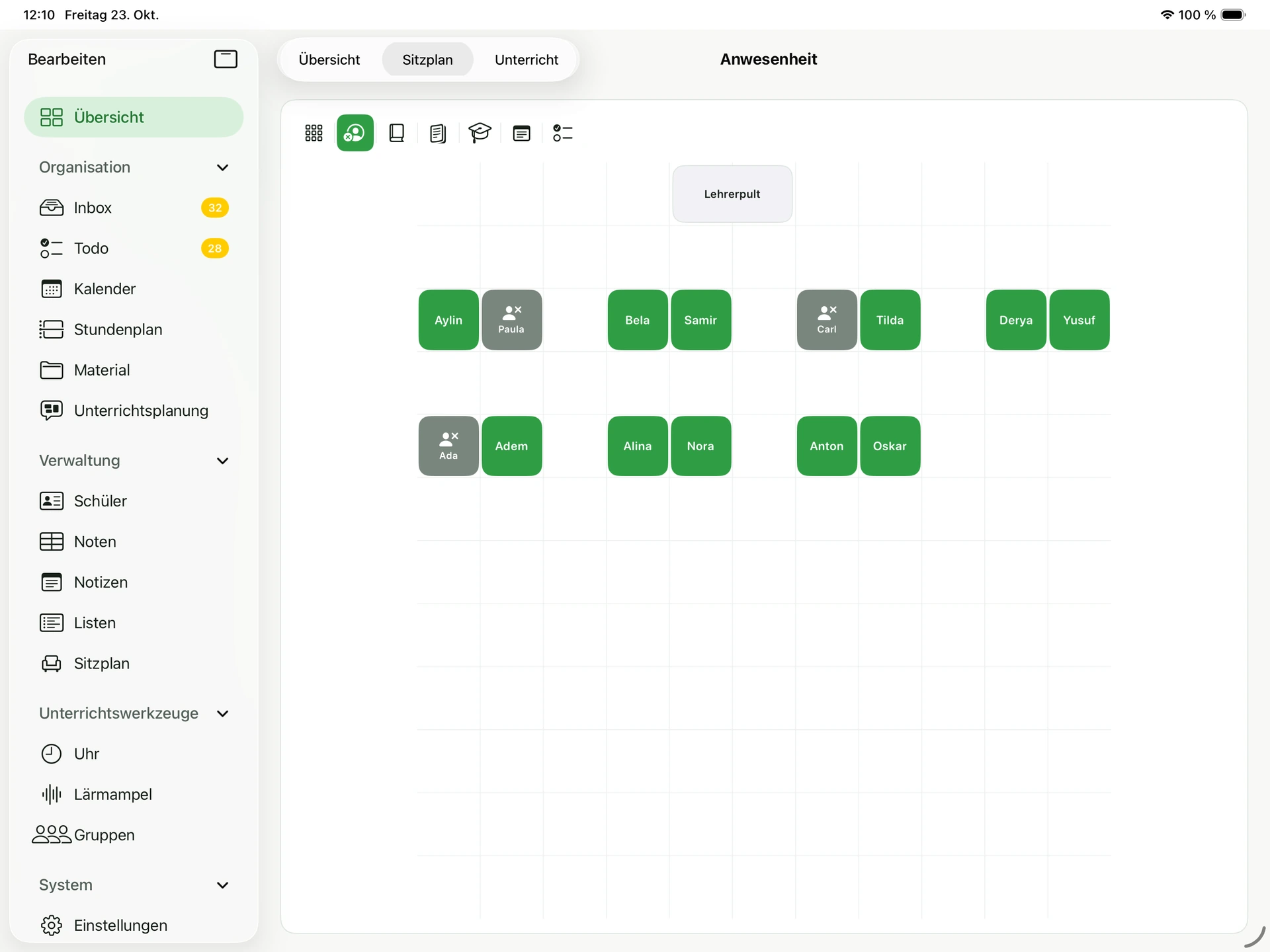Switch to the Unterricht tab
This screenshot has height=952, width=1270.
(527, 59)
